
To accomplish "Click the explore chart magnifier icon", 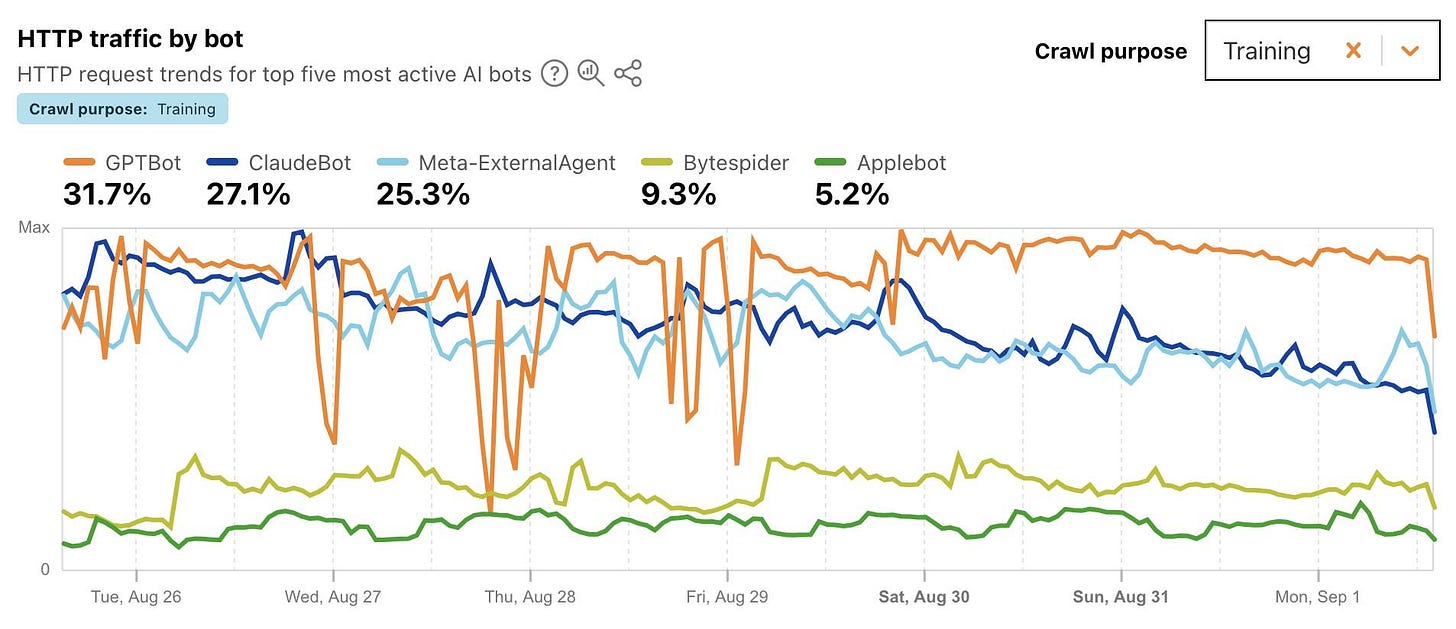I will tap(591, 74).
